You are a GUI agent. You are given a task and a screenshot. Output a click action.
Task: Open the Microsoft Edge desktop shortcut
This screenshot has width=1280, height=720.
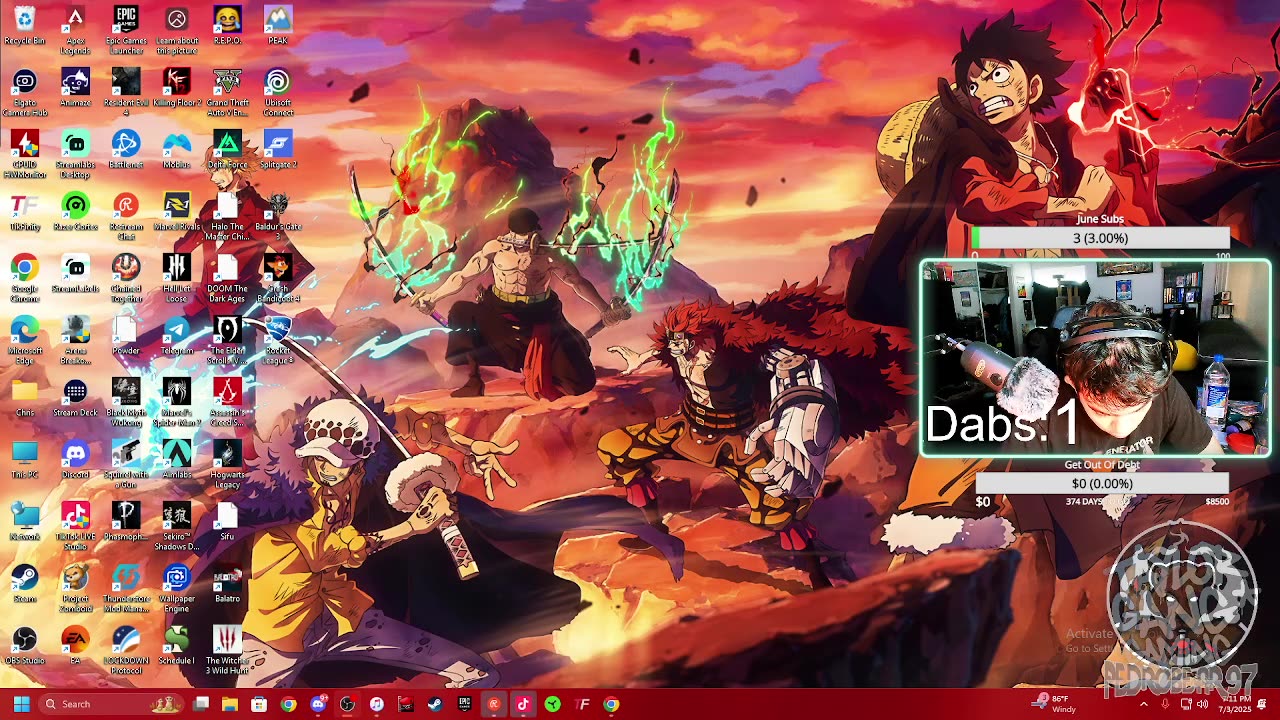click(x=24, y=340)
